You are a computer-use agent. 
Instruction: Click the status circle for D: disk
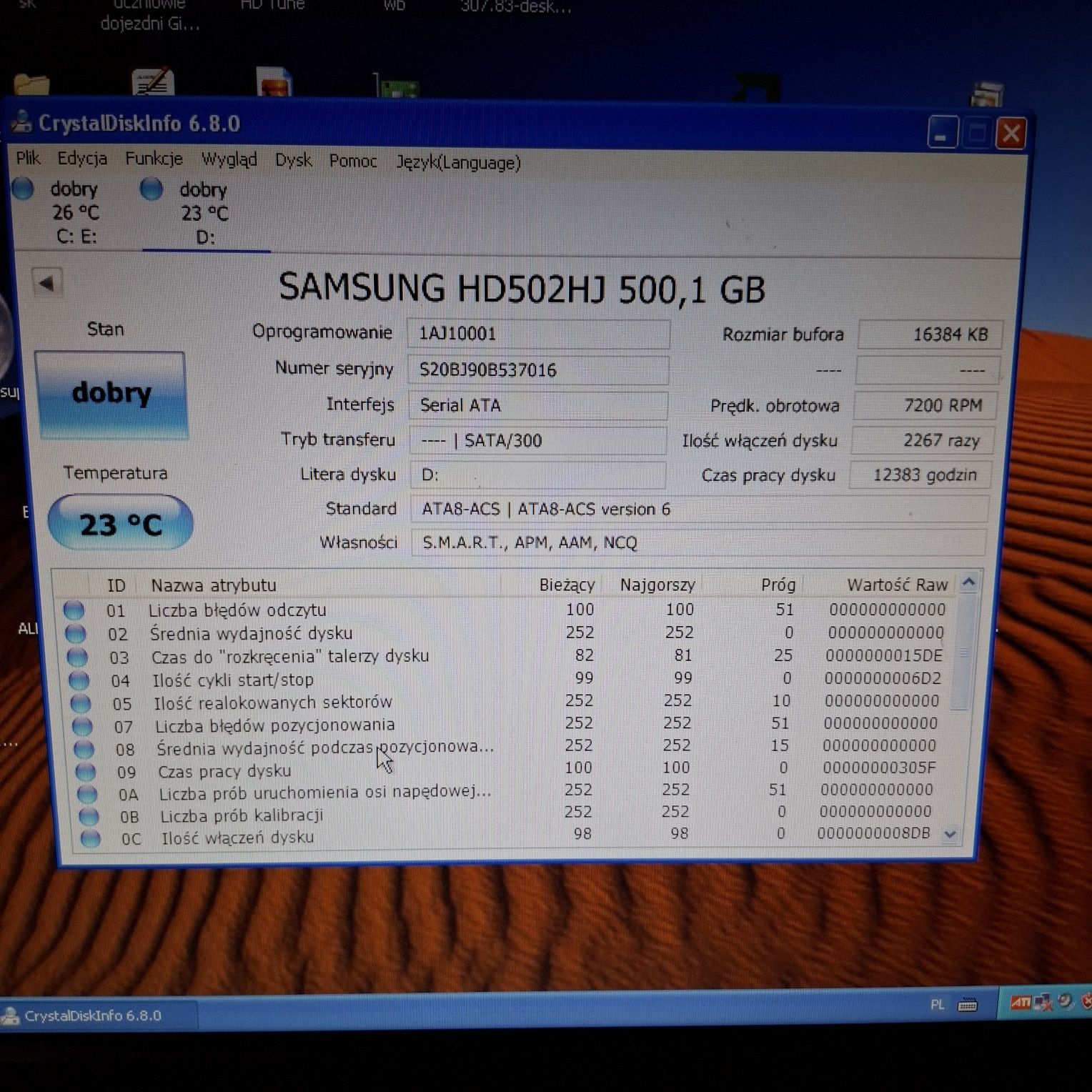click(152, 189)
